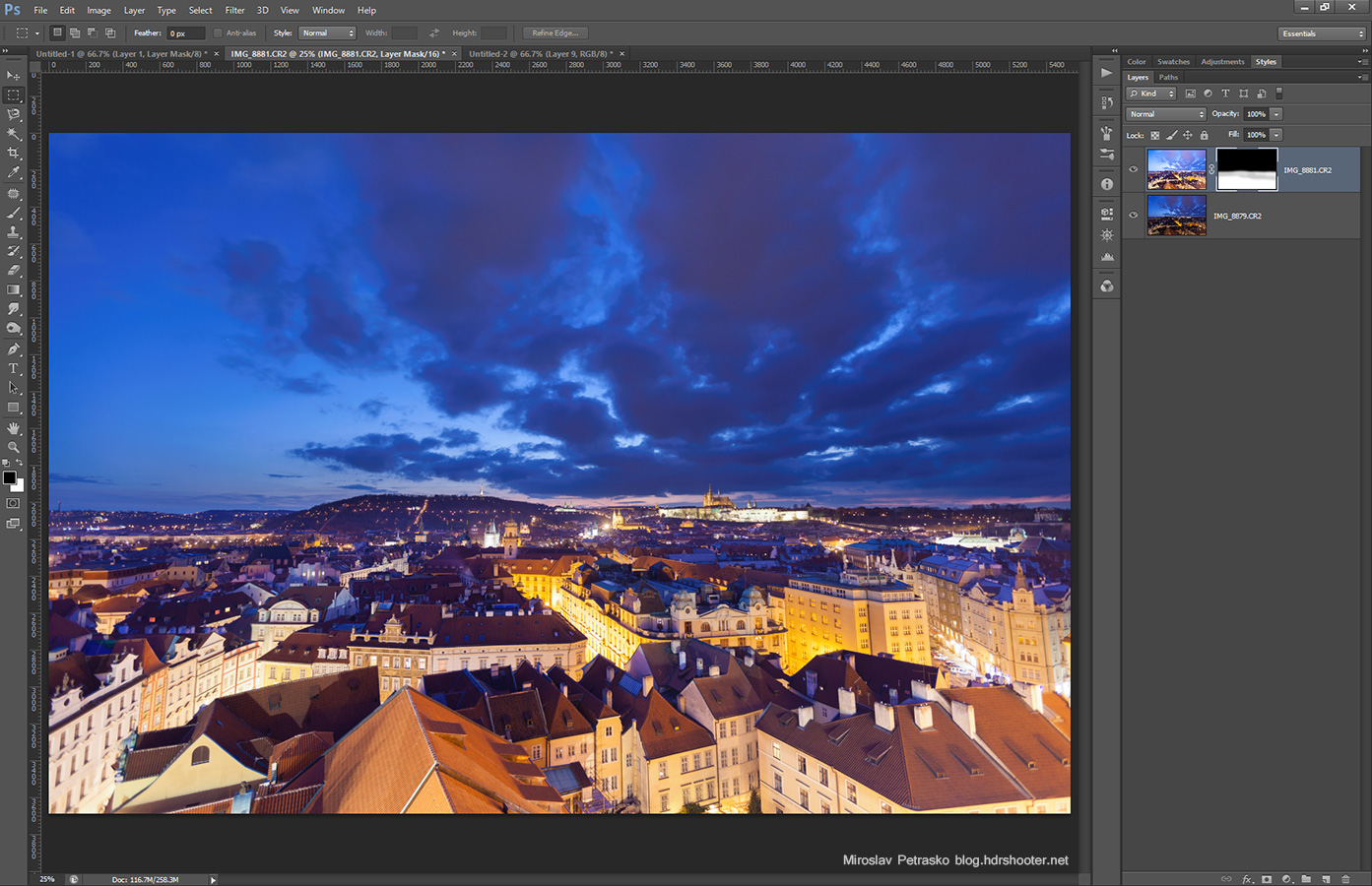Pick the Eyedropper tool
This screenshot has width=1372, height=886.
point(14,173)
